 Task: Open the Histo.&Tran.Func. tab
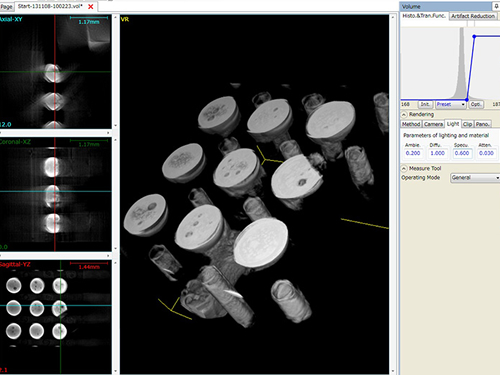[x=424, y=16]
